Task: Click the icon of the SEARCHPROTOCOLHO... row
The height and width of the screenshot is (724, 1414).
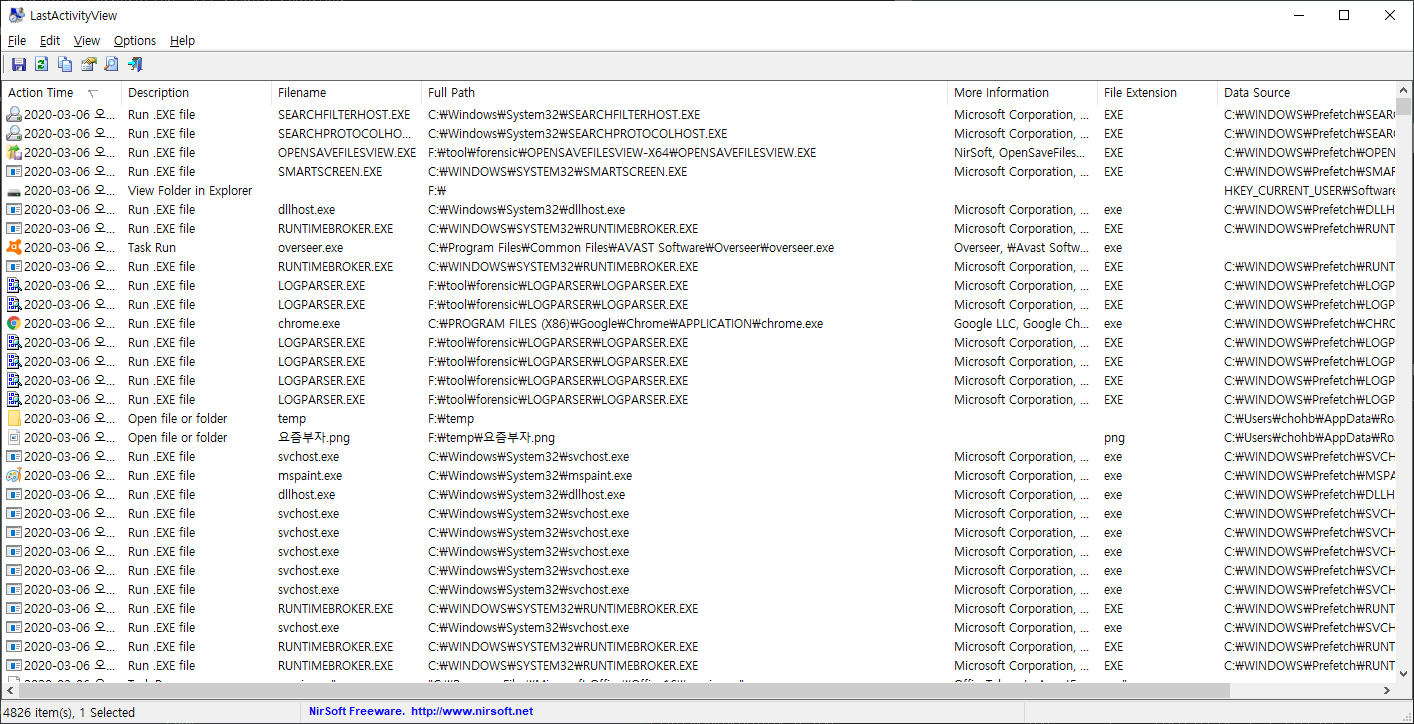Action: click(x=14, y=134)
